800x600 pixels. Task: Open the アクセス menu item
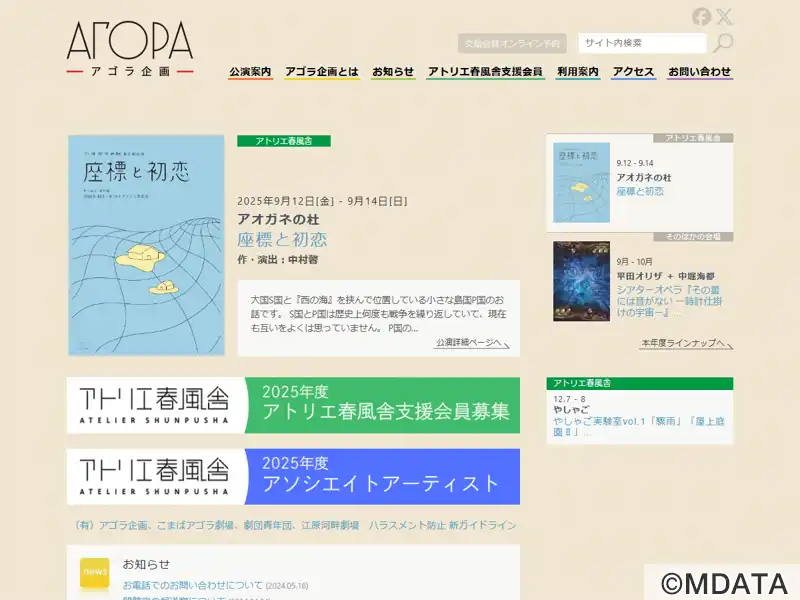[633, 72]
